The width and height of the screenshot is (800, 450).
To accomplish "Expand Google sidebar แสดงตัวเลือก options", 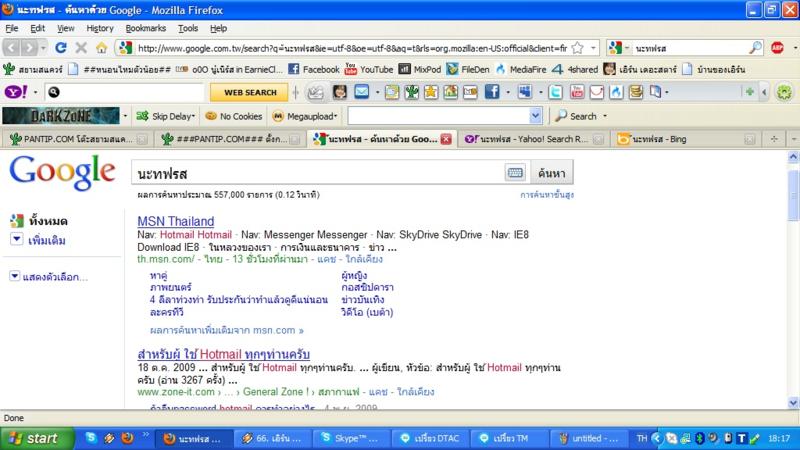I will click(x=49, y=277).
